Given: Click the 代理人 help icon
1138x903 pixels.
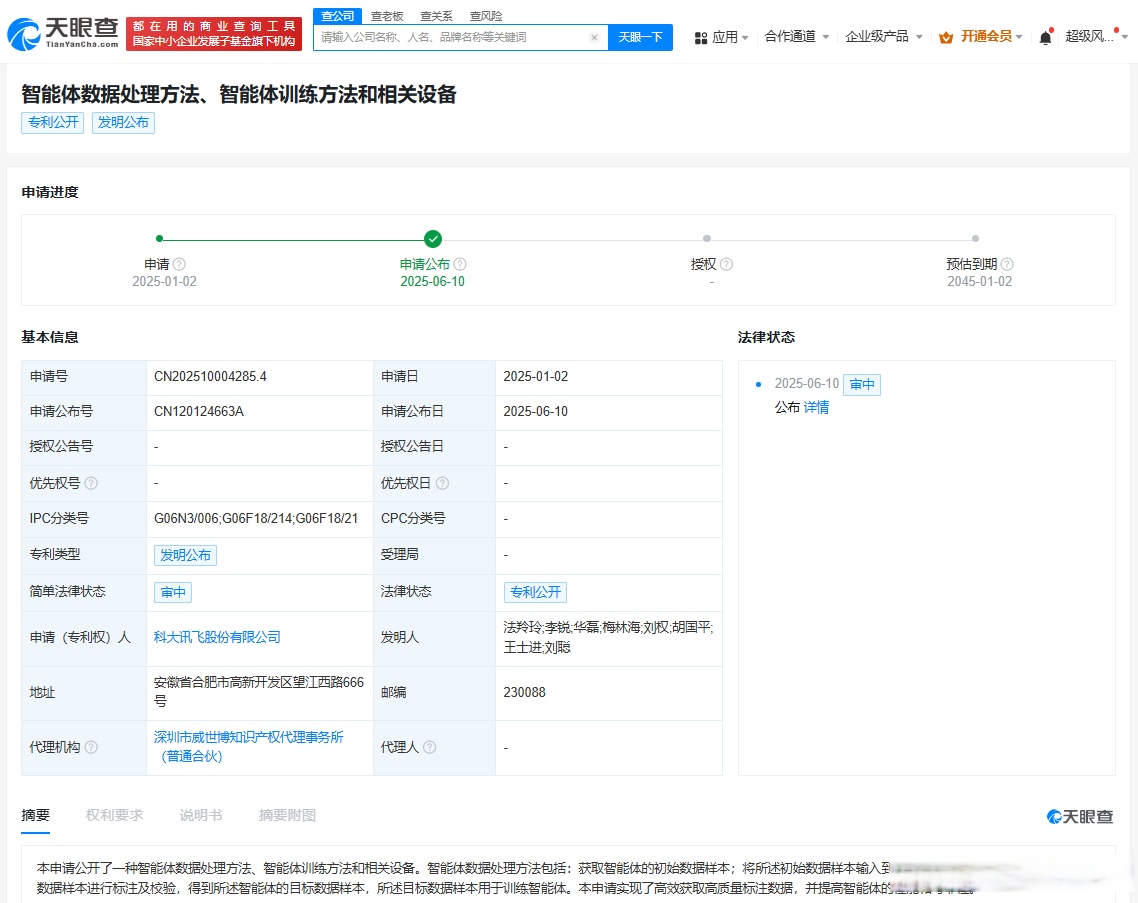Looking at the screenshot, I should point(430,747).
